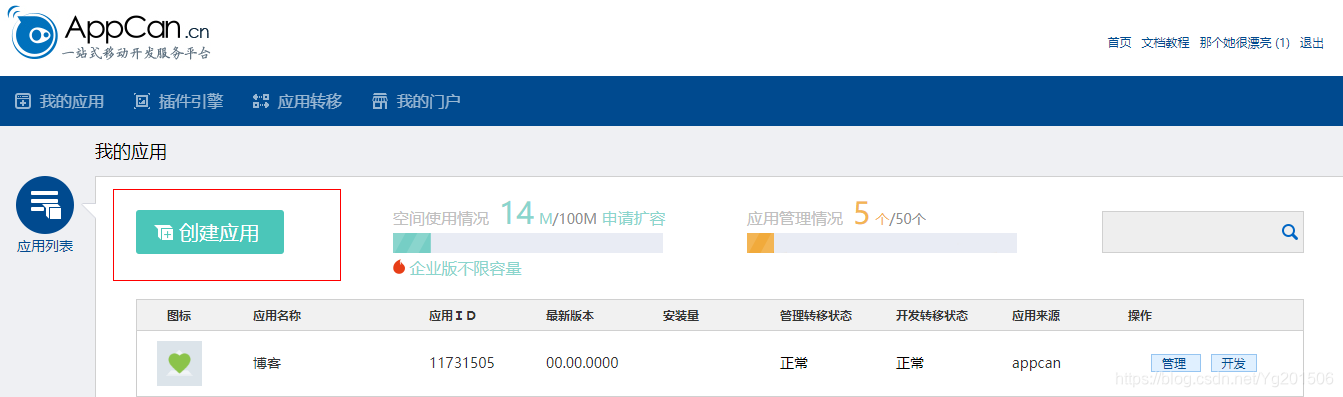Click 管理 button for 博客 app
1343x397 pixels.
1175,363
